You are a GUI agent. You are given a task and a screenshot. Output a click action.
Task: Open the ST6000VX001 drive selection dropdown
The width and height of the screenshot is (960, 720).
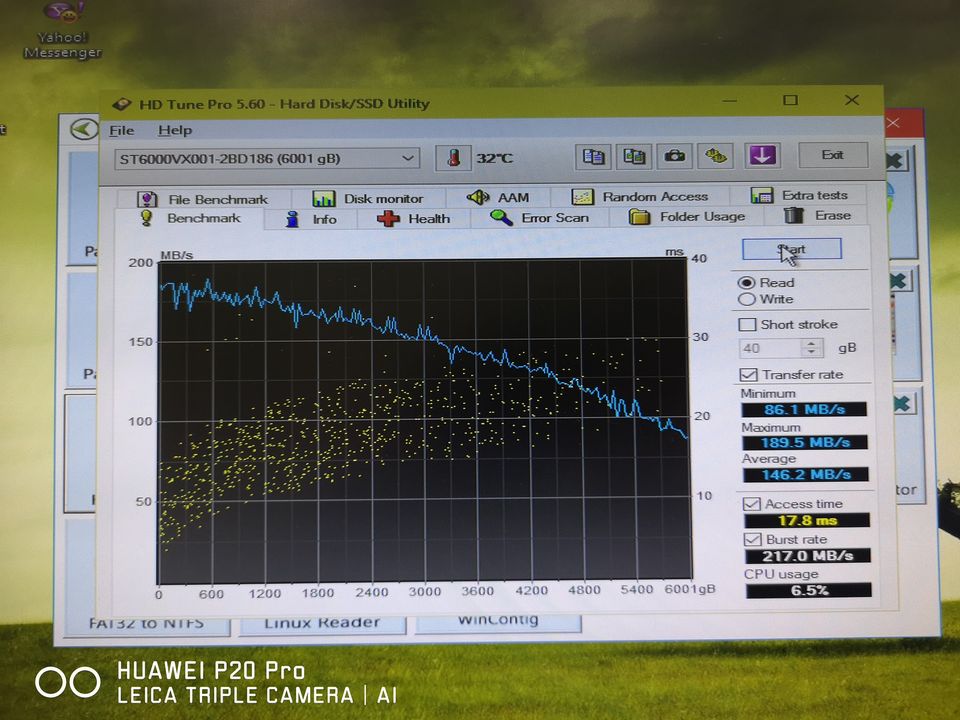point(408,158)
